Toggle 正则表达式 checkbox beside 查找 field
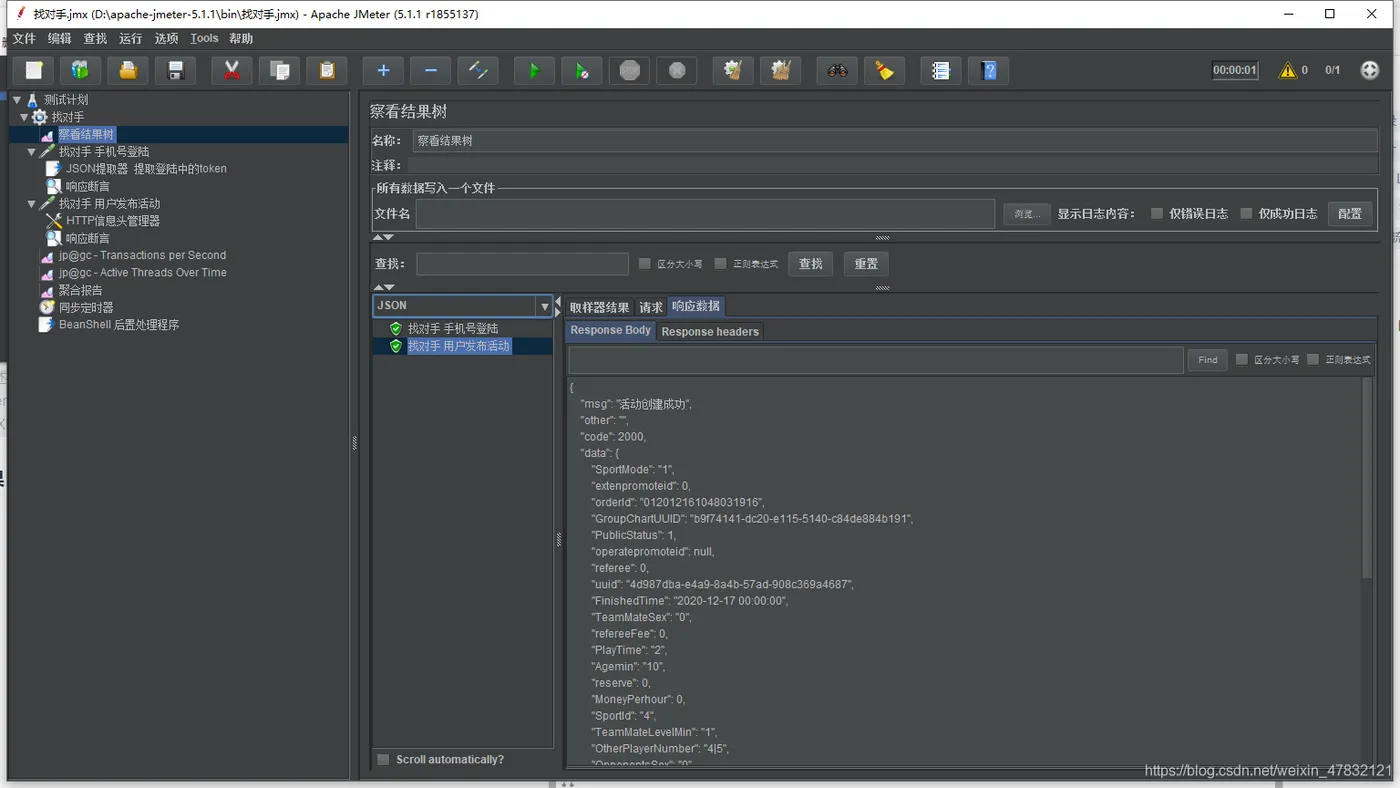Viewport: 1400px width, 788px height. [x=720, y=264]
